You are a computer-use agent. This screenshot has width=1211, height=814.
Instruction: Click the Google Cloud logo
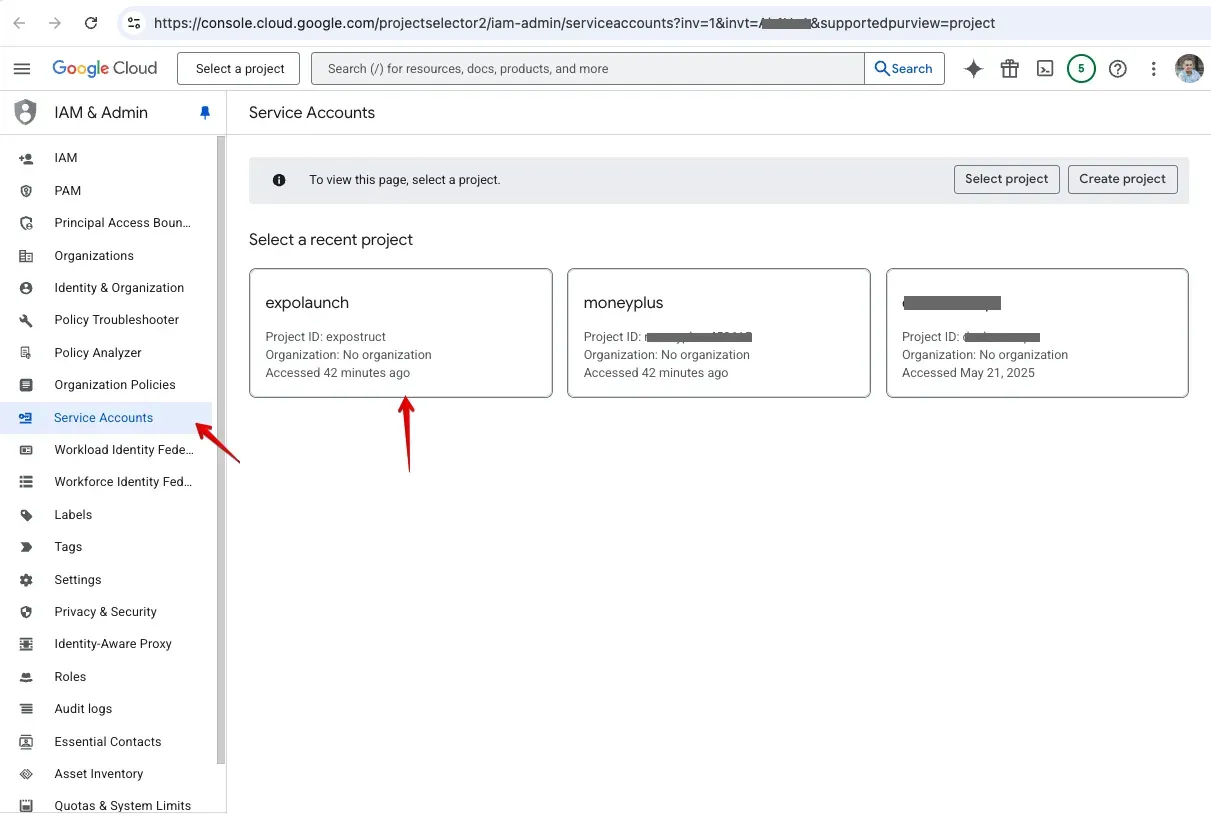point(105,68)
